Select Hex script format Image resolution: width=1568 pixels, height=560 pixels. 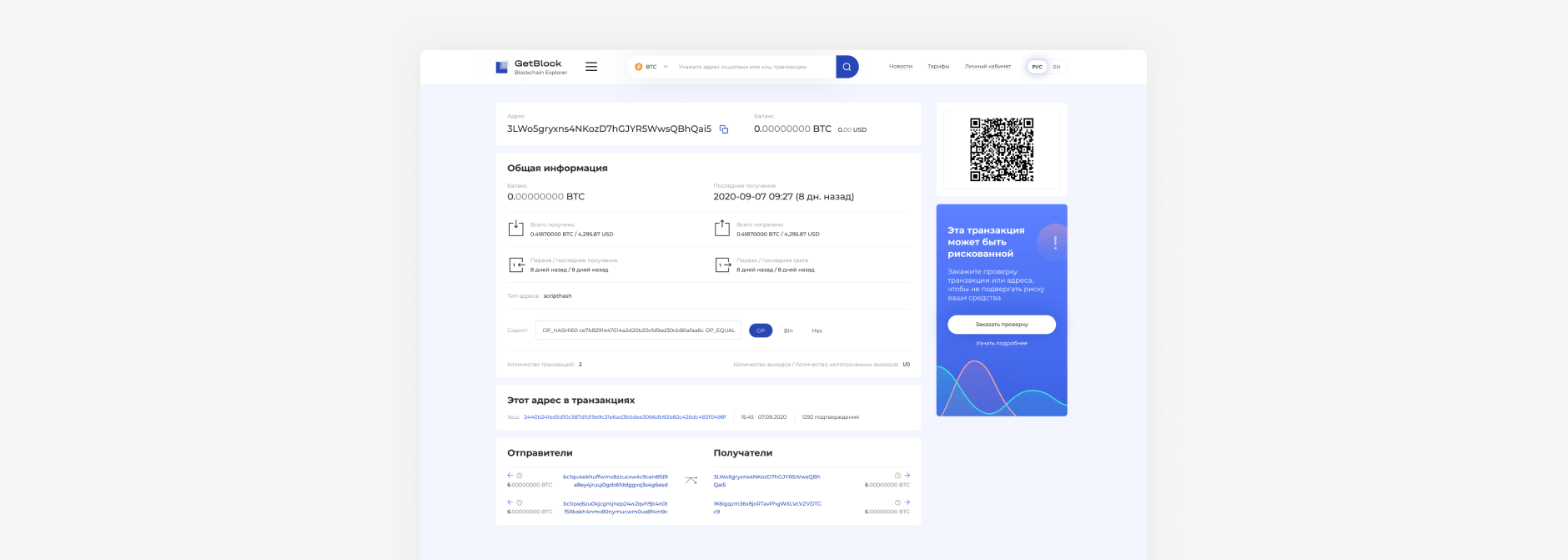[817, 330]
